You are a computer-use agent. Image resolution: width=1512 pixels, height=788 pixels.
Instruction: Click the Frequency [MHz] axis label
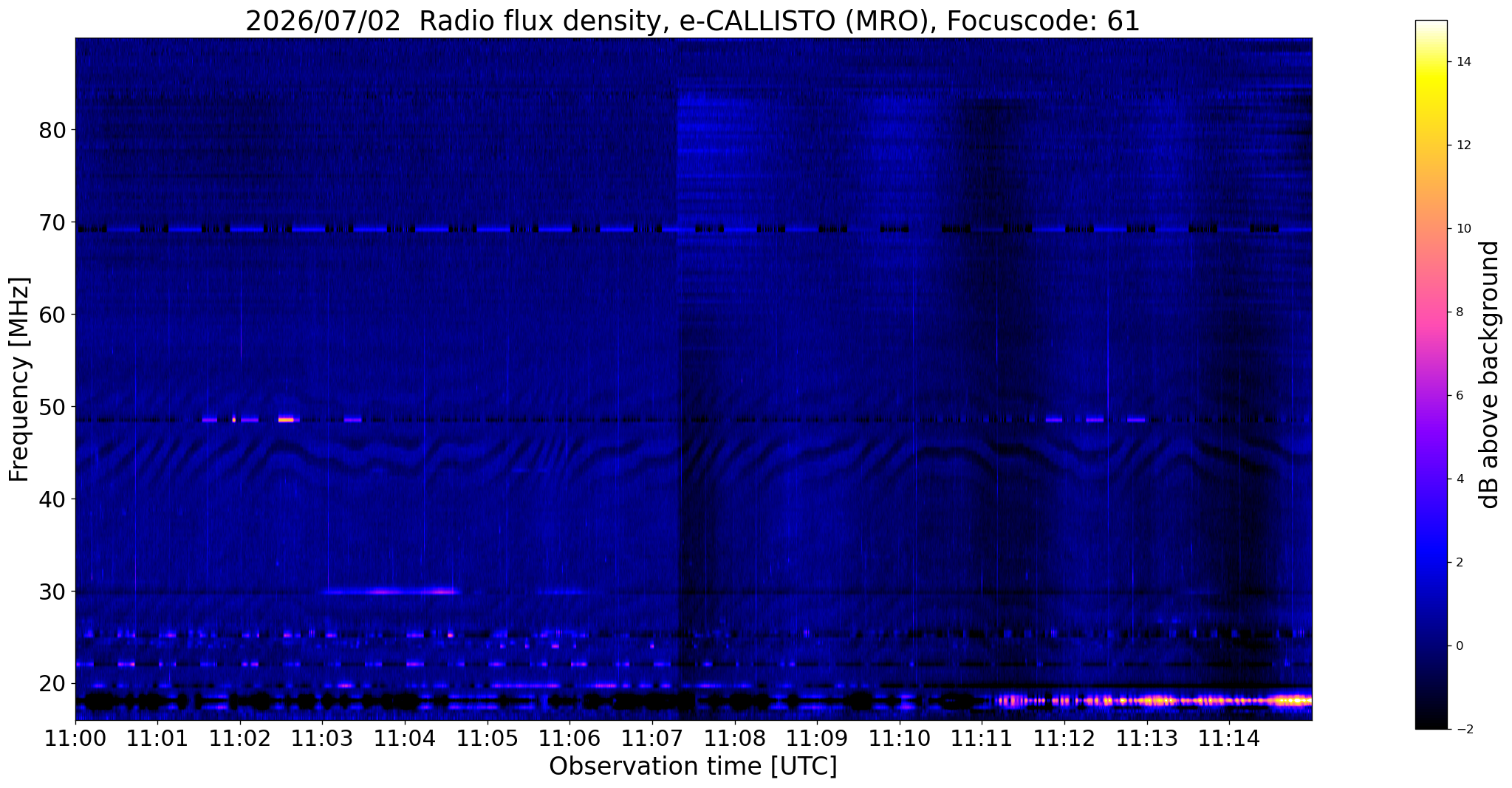[x=19, y=379]
